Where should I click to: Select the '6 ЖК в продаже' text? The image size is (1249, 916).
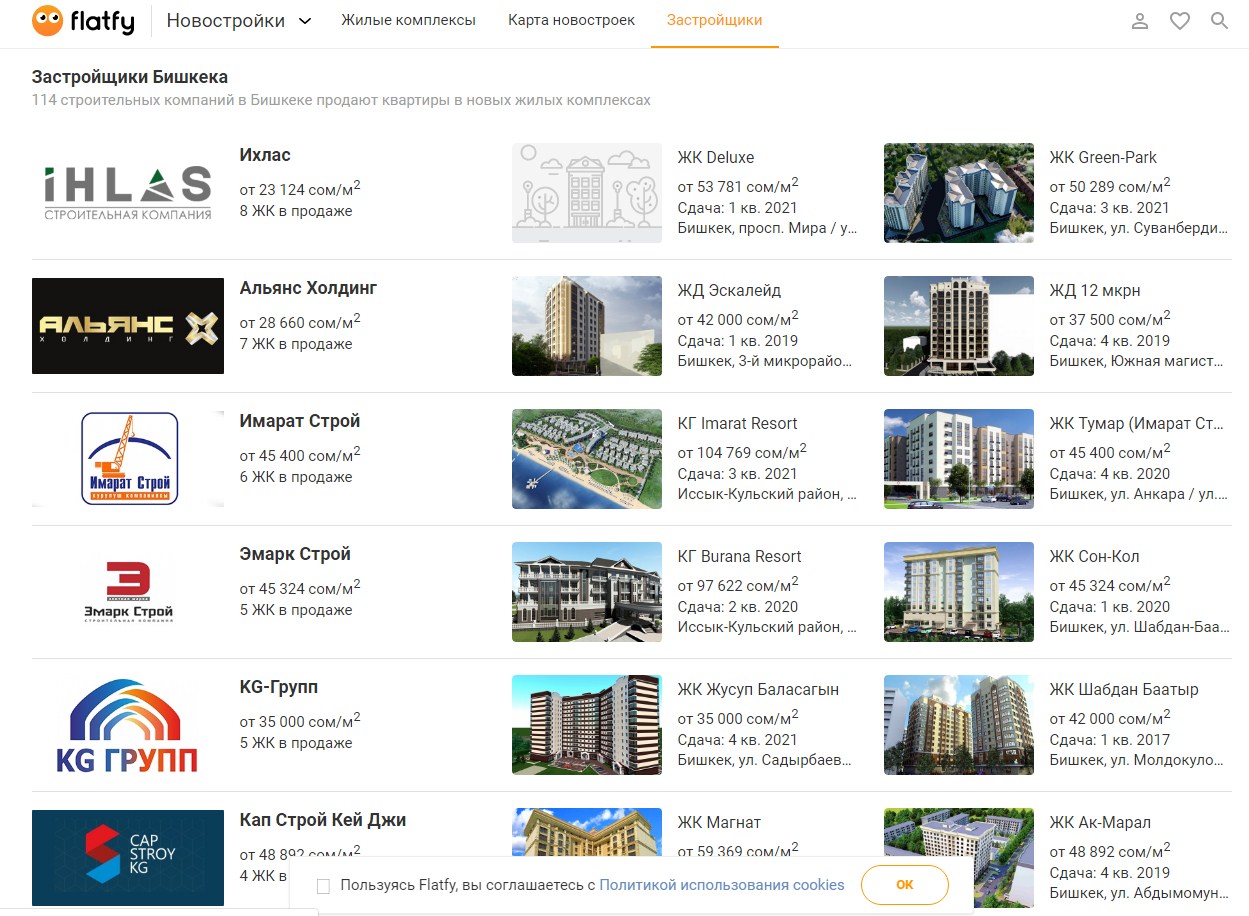click(x=296, y=477)
